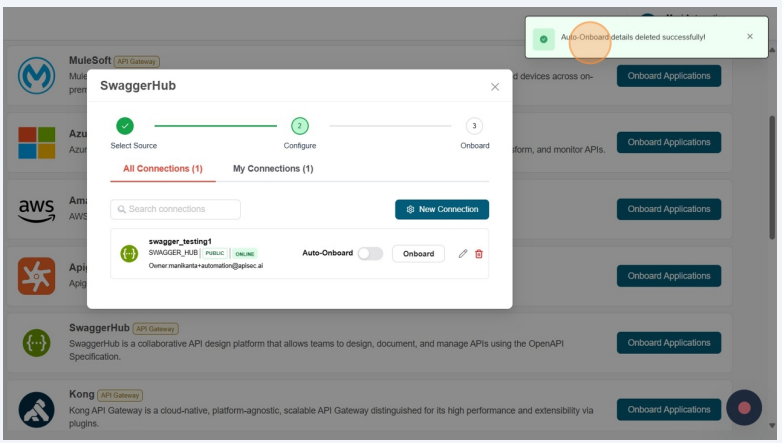Enable the Auto-Onboard toggle switch
The image size is (782, 443).
(370, 254)
